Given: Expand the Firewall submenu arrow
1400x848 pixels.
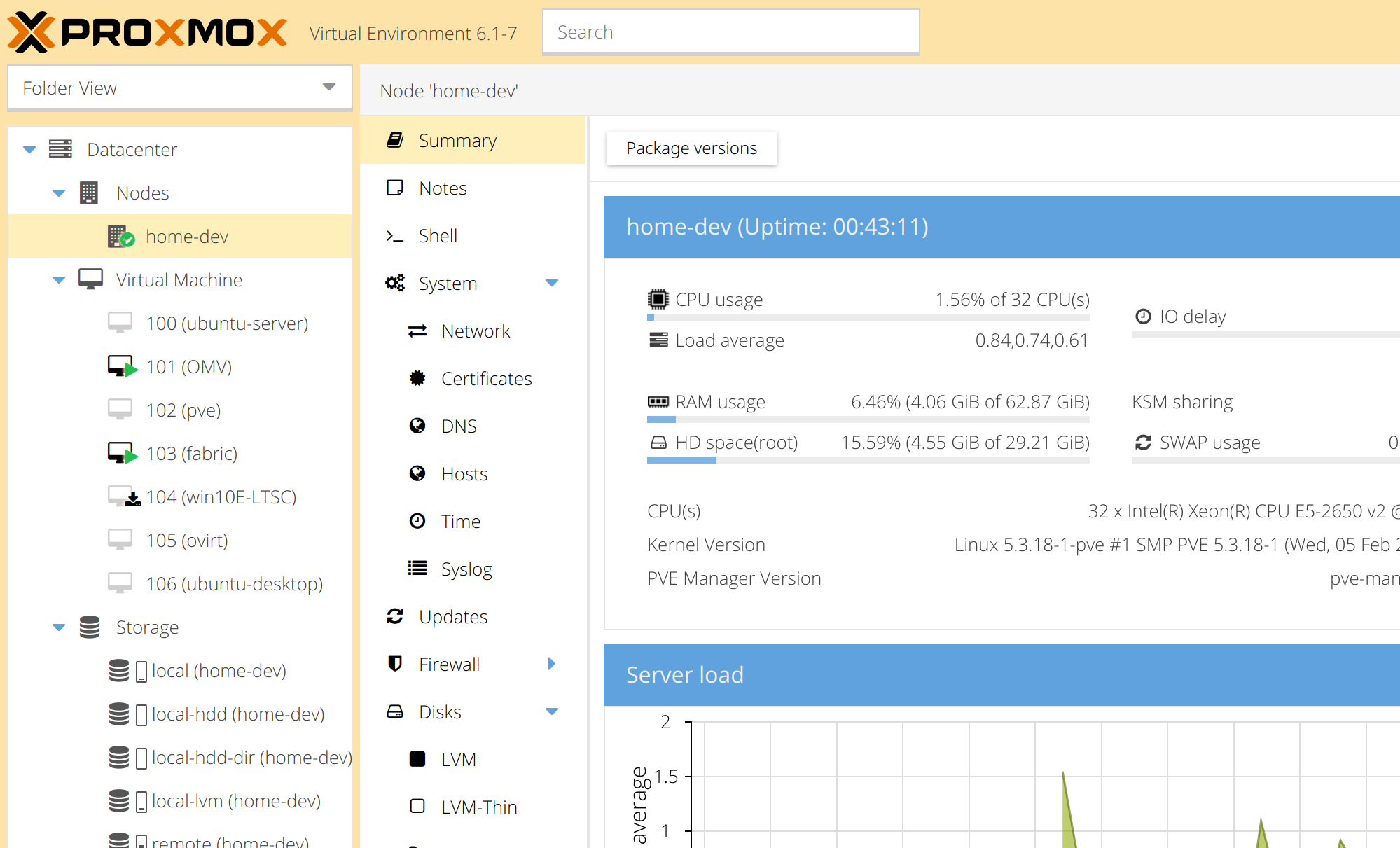Looking at the screenshot, I should 551,664.
